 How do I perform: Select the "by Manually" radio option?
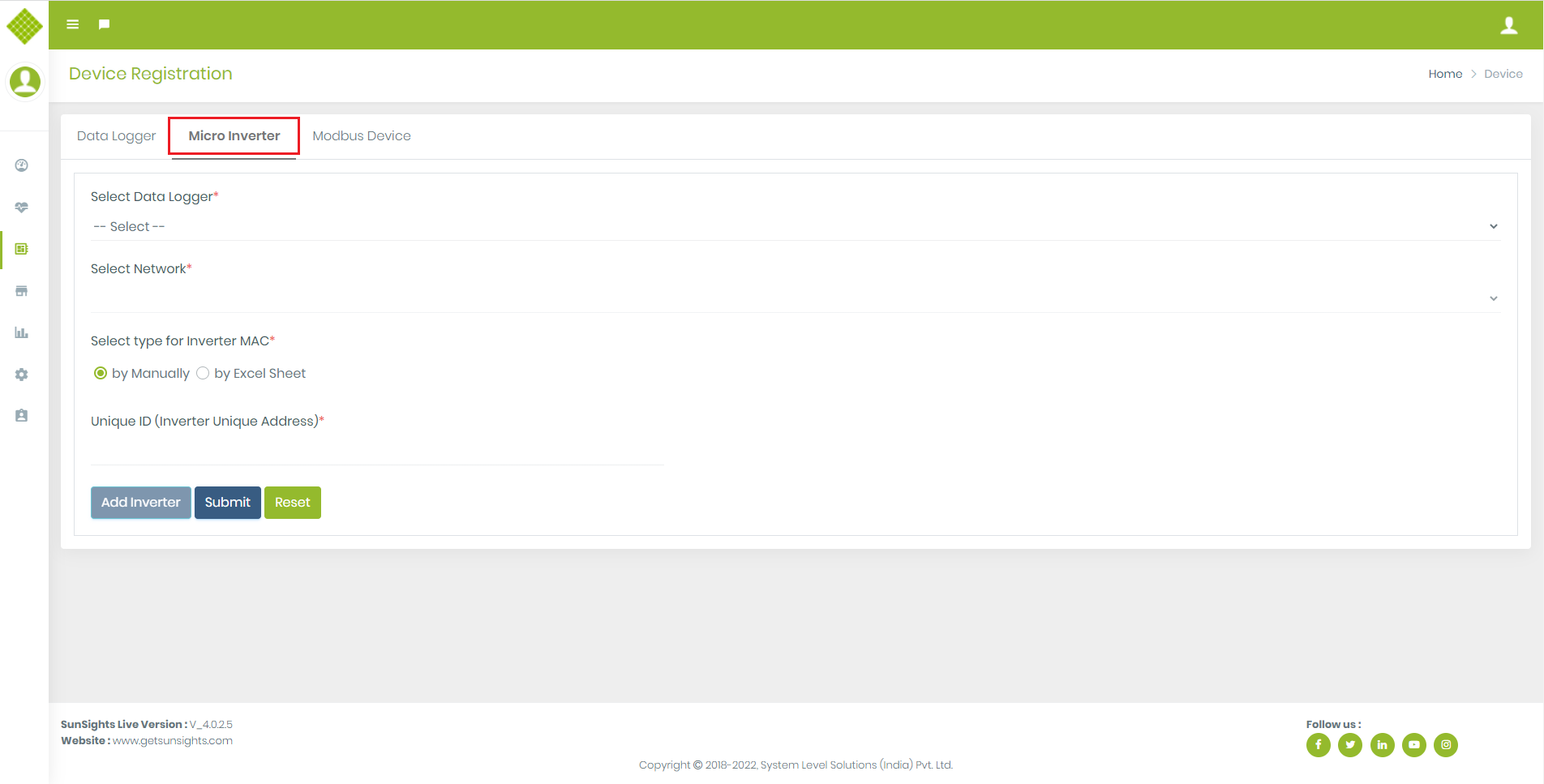pyautogui.click(x=101, y=373)
